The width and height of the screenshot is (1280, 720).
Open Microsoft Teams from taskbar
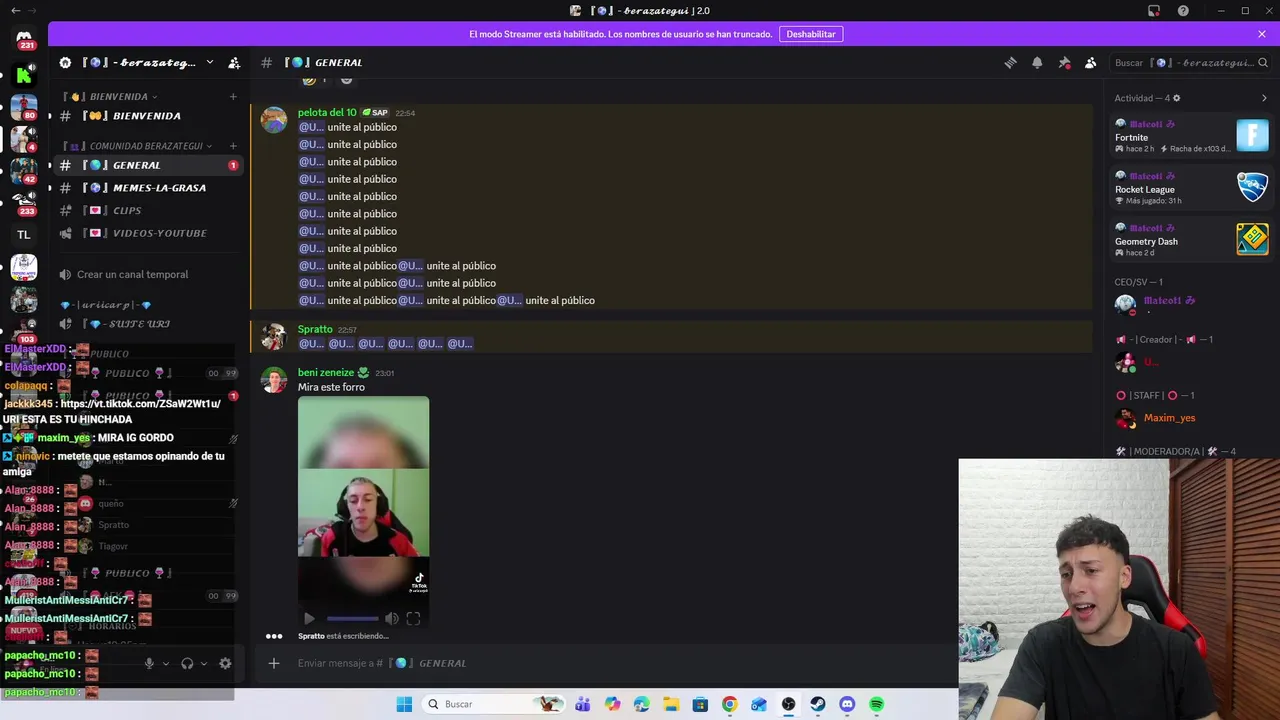coord(583,704)
